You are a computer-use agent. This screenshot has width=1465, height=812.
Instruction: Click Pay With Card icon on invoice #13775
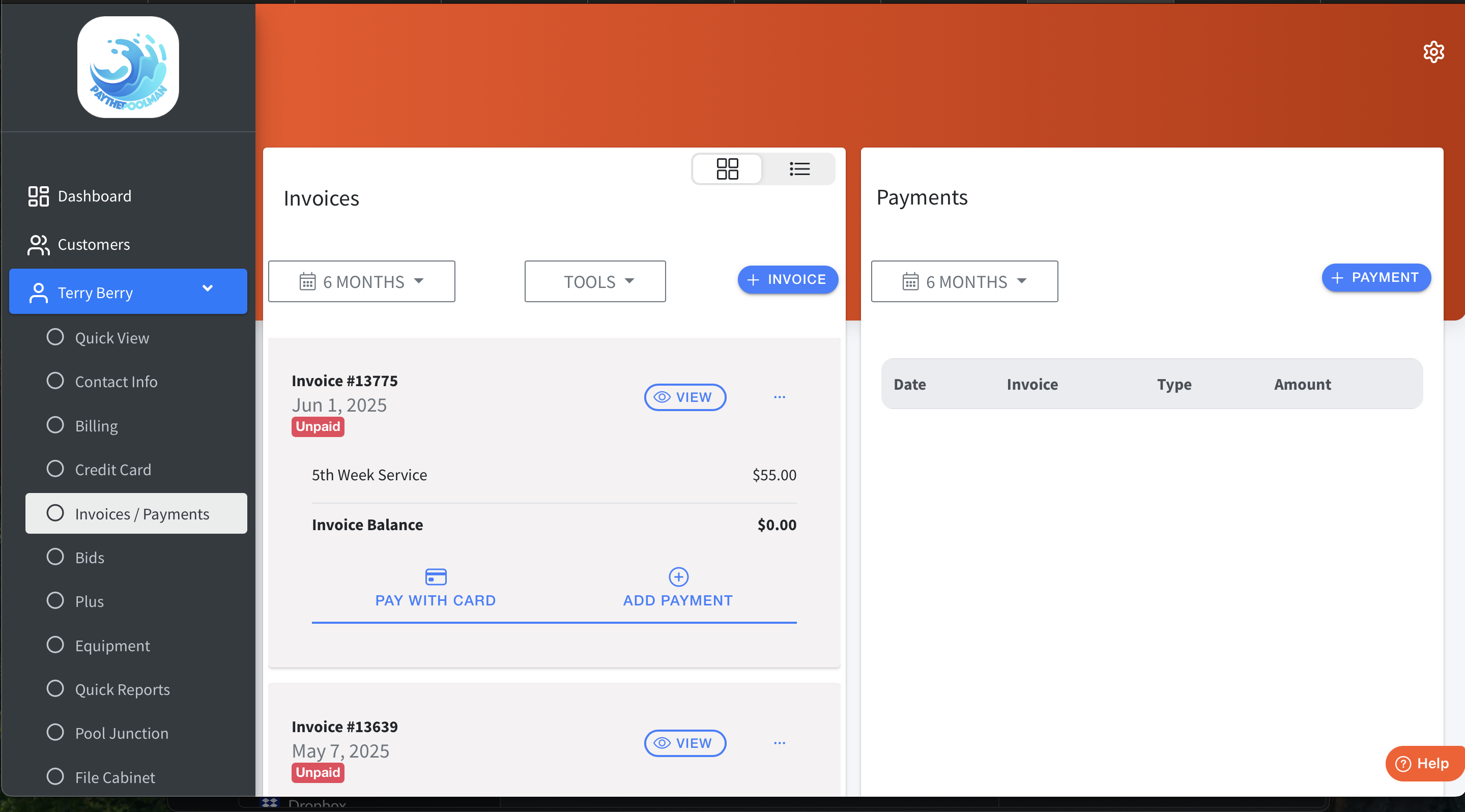click(436, 576)
